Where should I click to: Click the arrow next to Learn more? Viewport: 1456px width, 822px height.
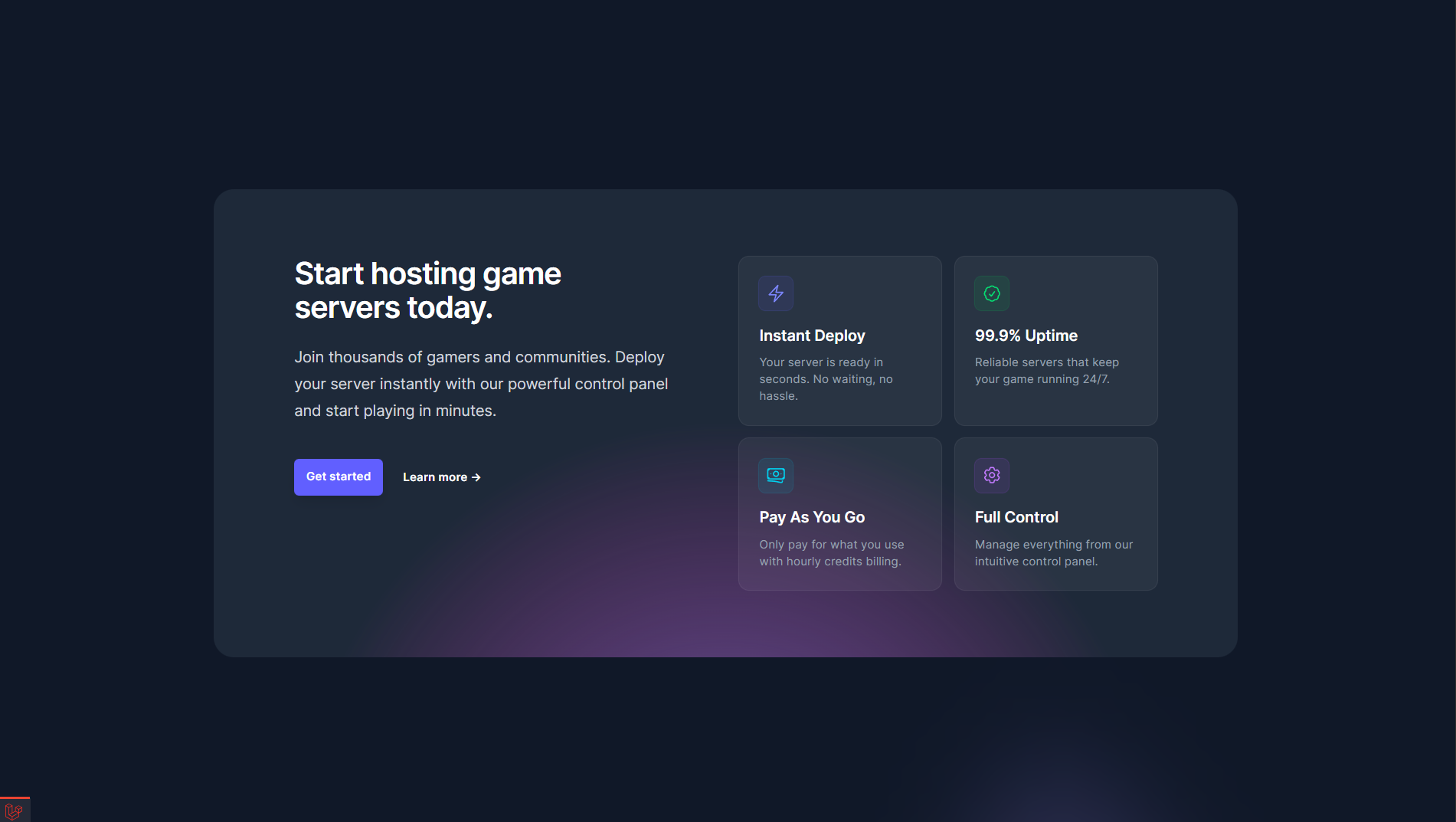(476, 477)
